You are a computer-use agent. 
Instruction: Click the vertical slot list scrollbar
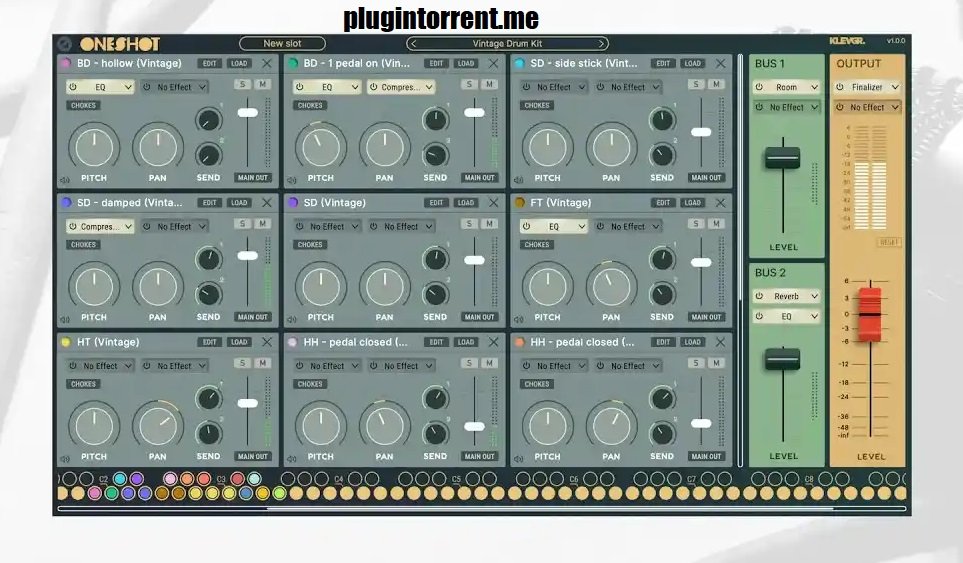pyautogui.click(x=740, y=261)
